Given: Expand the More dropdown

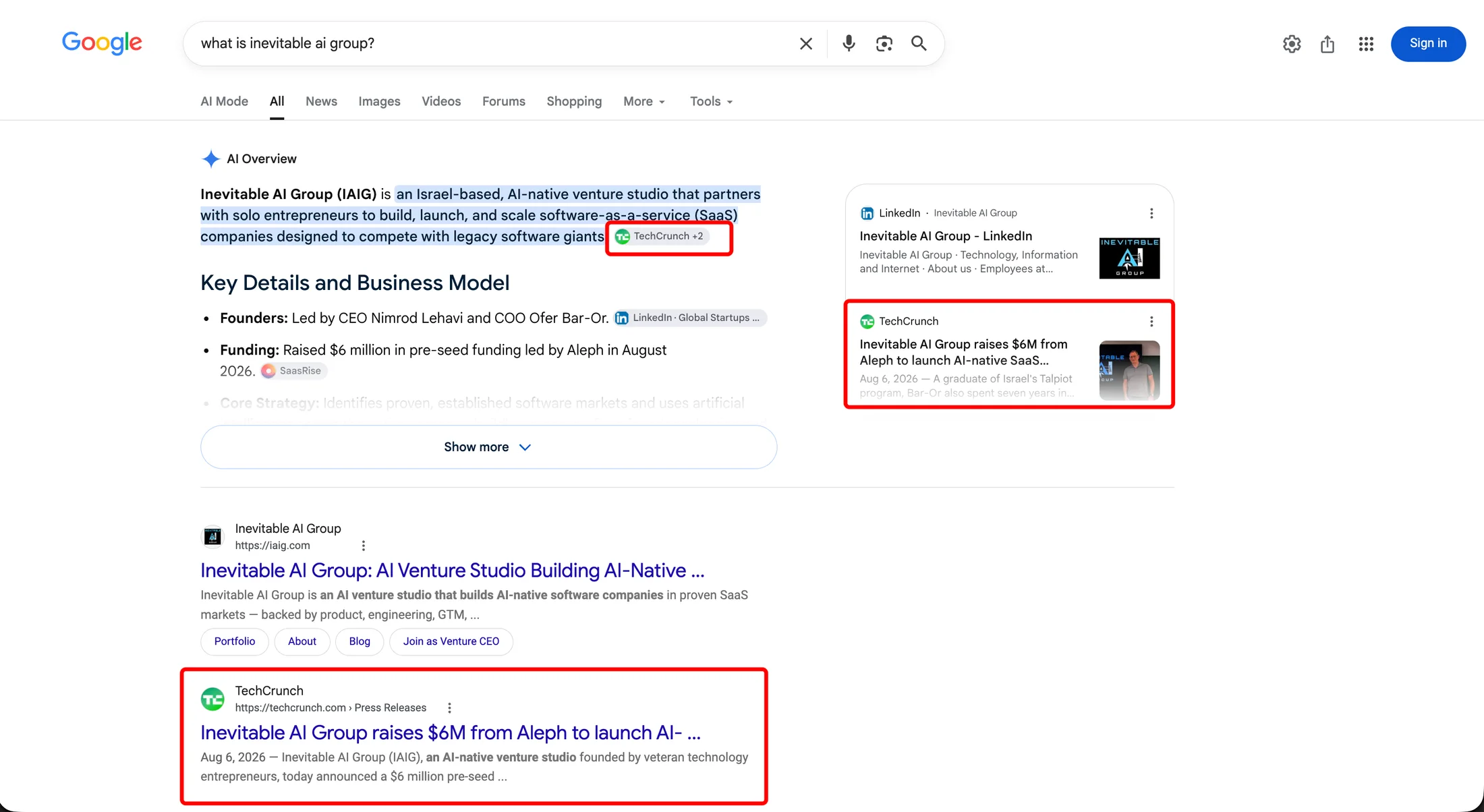Looking at the screenshot, I should point(644,101).
